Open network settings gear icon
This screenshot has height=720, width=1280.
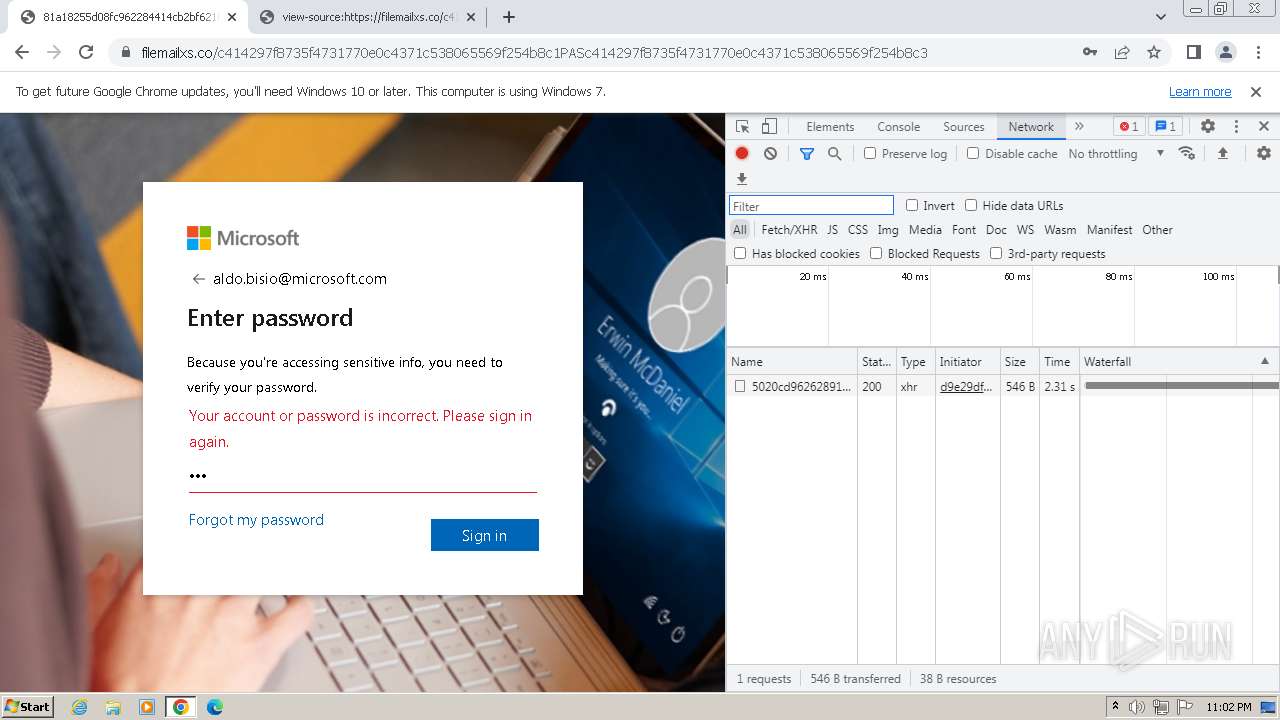[1264, 153]
